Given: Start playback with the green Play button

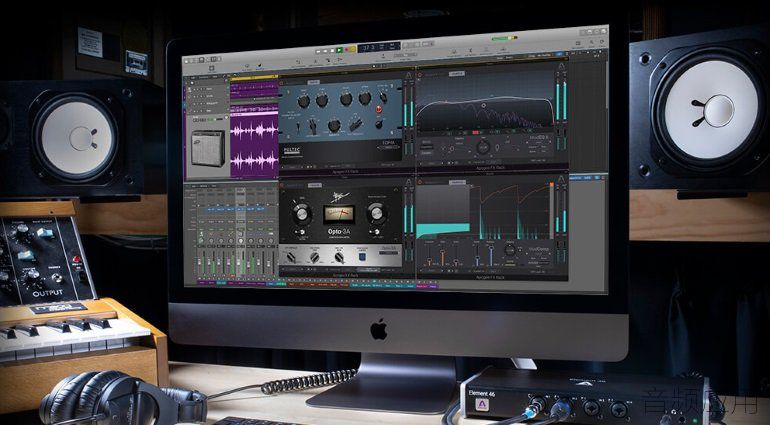Looking at the screenshot, I should coord(339,50).
